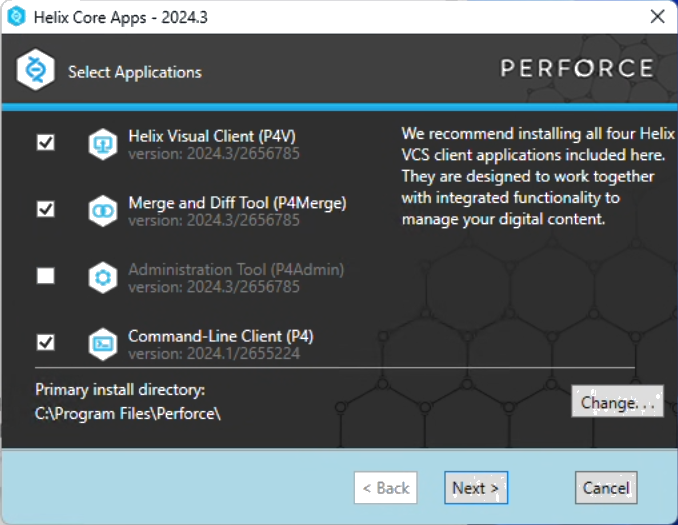Click the disabled < Back button
The width and height of the screenshot is (678, 525).
385,488
